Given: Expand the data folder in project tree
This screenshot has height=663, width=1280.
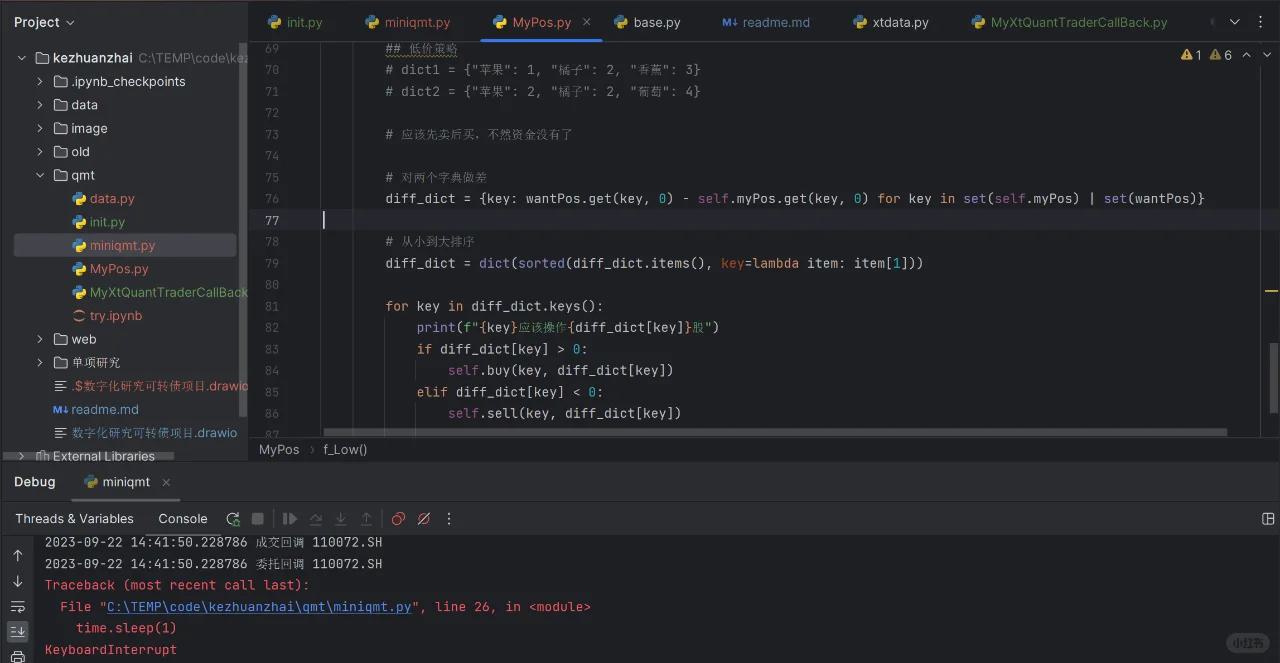Looking at the screenshot, I should (x=40, y=105).
